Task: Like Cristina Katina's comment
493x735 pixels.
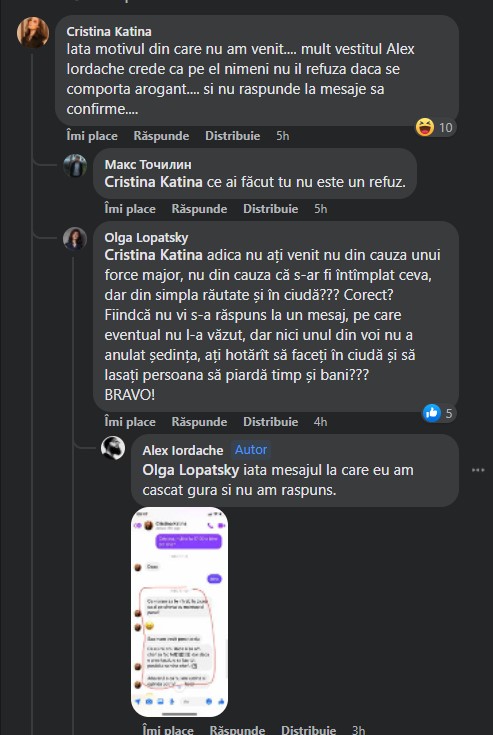Action: pos(92,136)
